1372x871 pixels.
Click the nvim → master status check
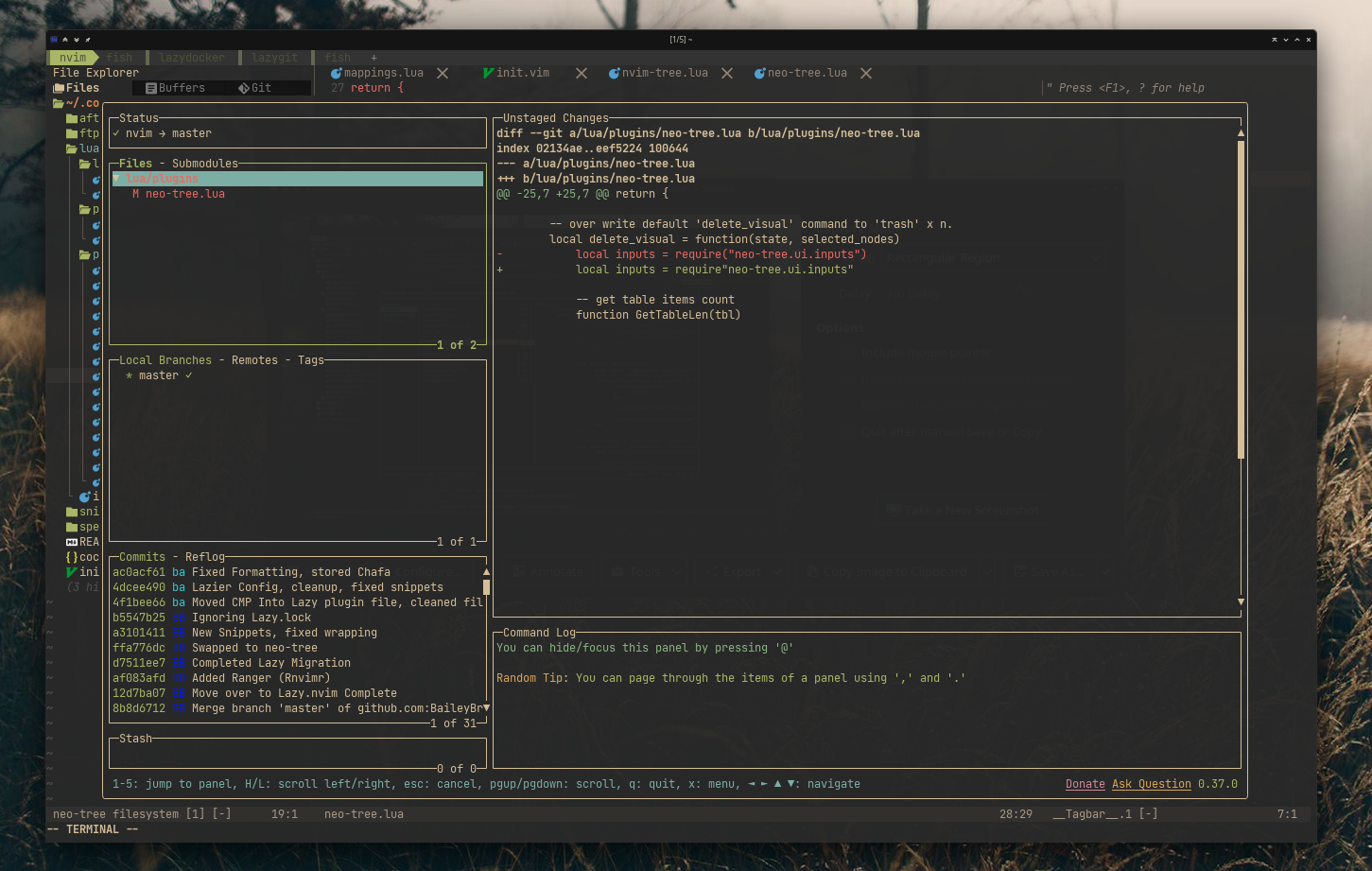[x=163, y=133]
